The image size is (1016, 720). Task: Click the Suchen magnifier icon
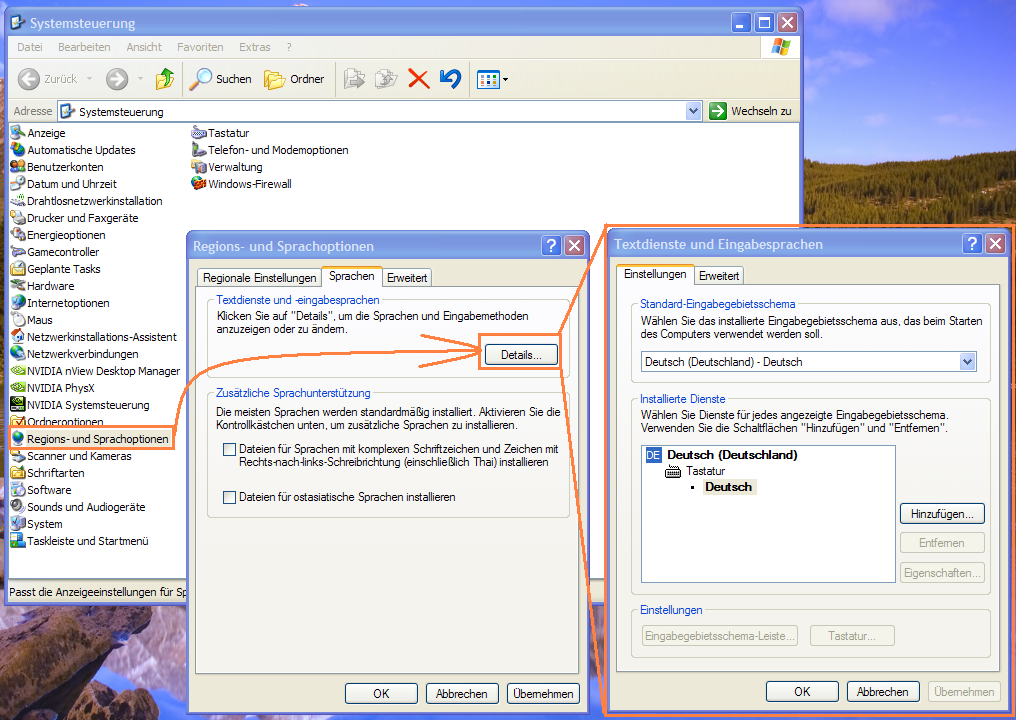(203, 79)
